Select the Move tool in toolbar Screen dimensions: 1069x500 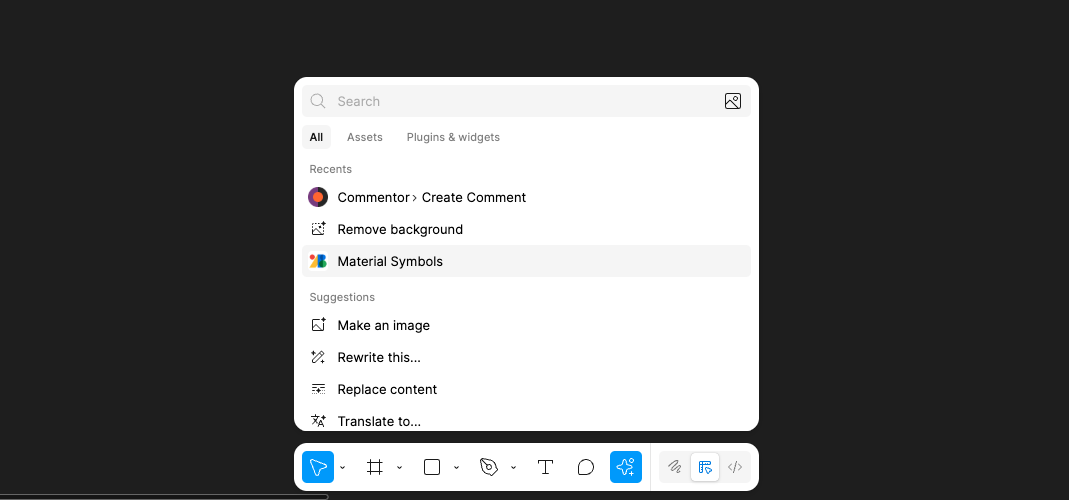[x=318, y=467]
